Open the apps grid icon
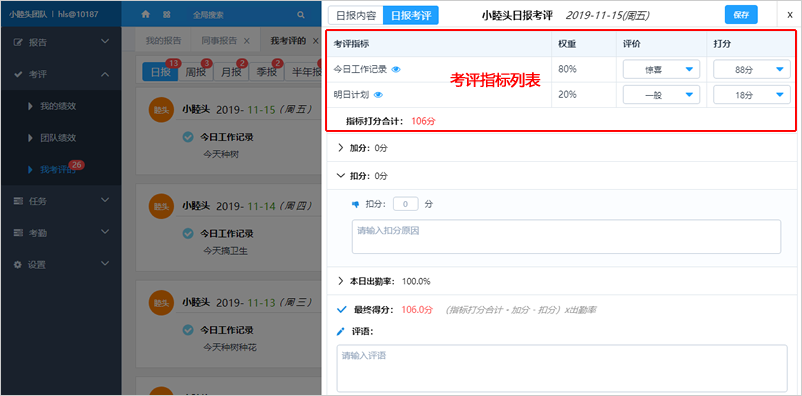This screenshot has height=396, width=802. tap(167, 15)
